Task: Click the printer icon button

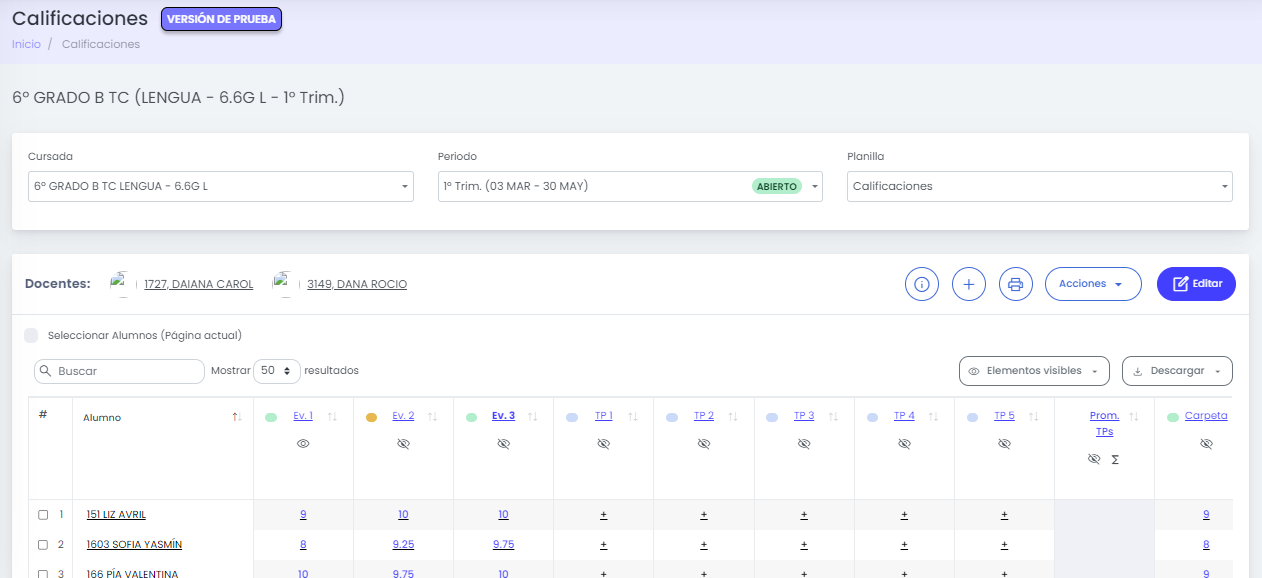Action: point(1016,284)
